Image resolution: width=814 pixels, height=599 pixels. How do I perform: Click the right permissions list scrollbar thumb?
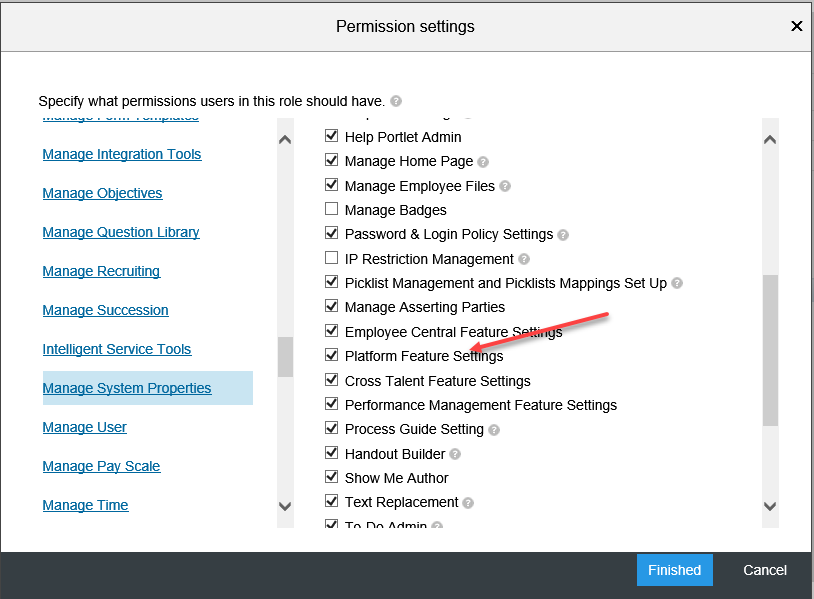coord(770,350)
